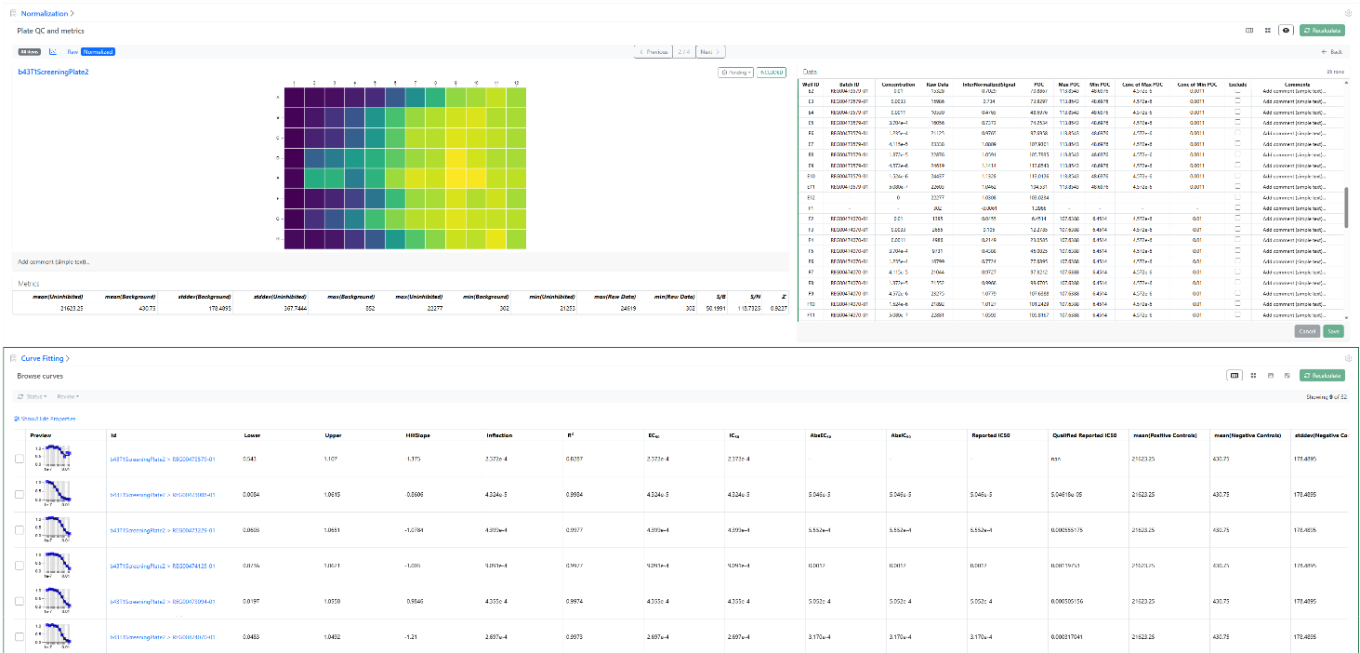The image size is (1360, 653).
Task: Sort by Concentration column header
Action: coord(899,84)
